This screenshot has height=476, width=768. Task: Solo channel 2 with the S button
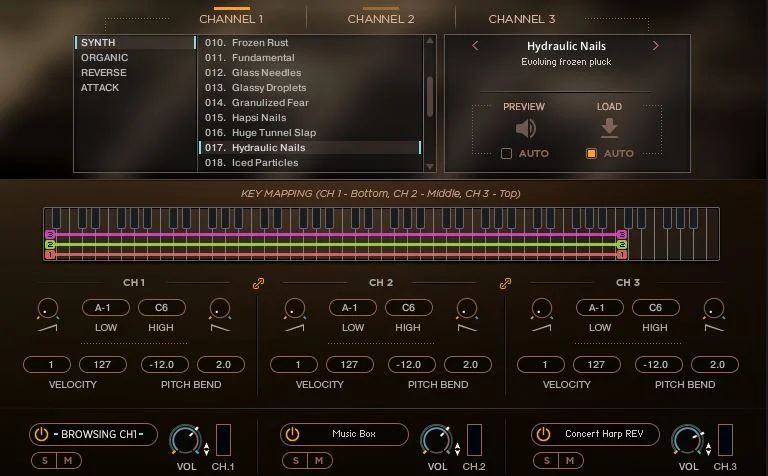click(x=295, y=460)
